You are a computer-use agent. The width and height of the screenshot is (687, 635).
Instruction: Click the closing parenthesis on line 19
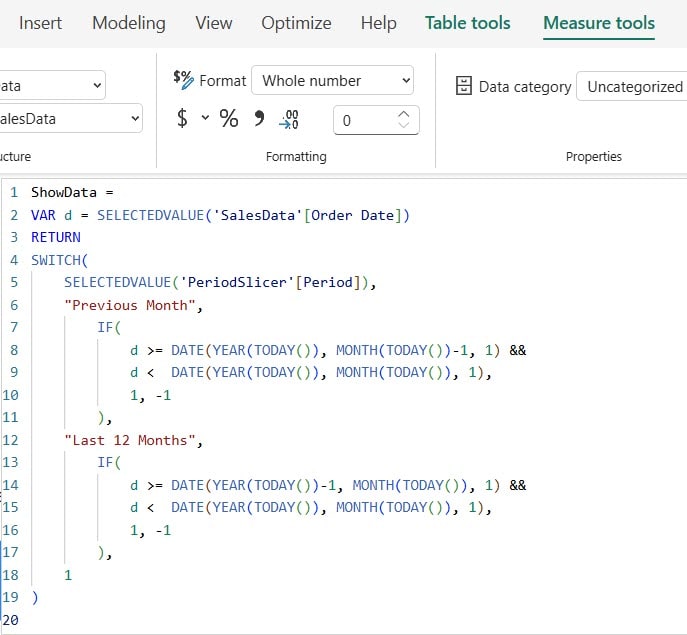(x=35, y=597)
